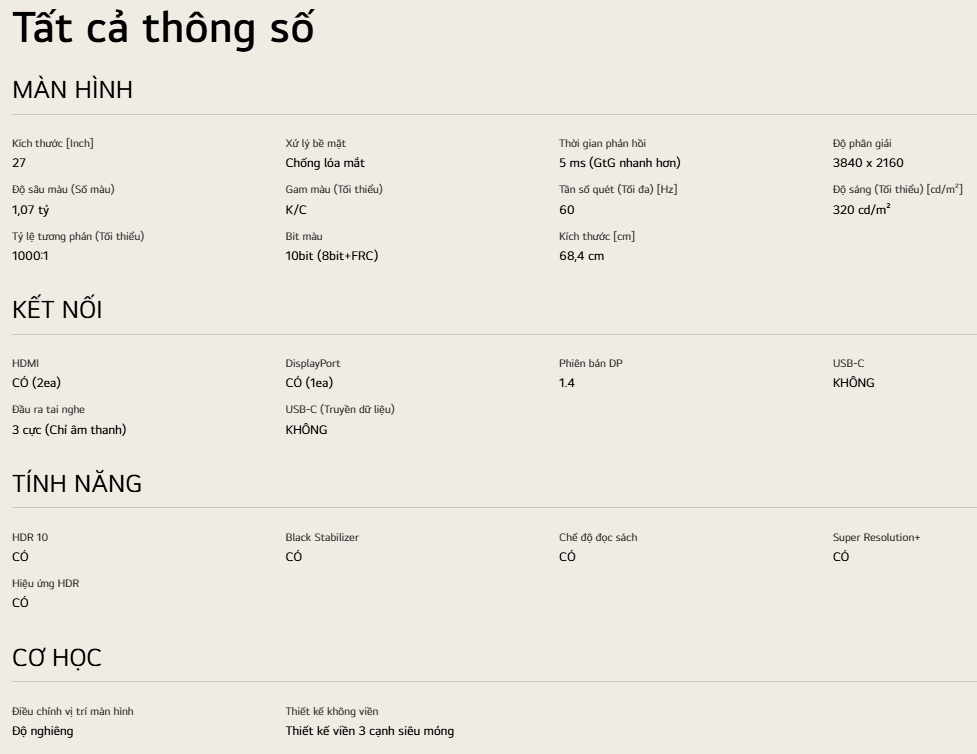Image resolution: width=977 pixels, height=754 pixels.
Task: Click the "Black Stabilizer" feature label
Action: pos(322,538)
